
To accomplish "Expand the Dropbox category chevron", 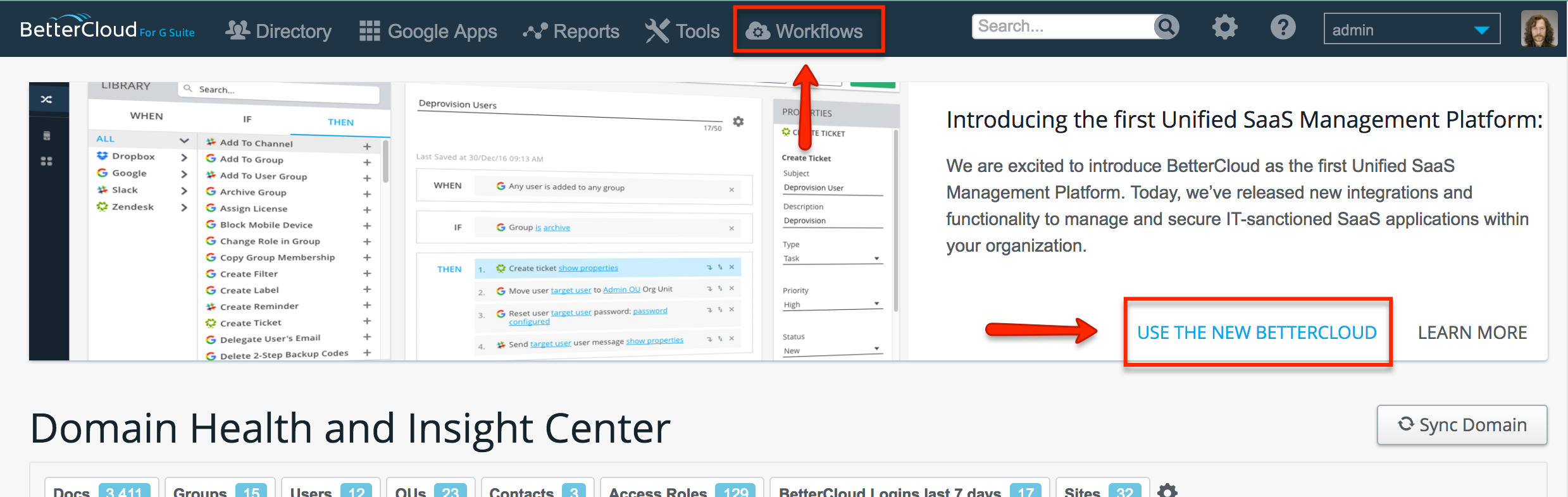I will [184, 157].
